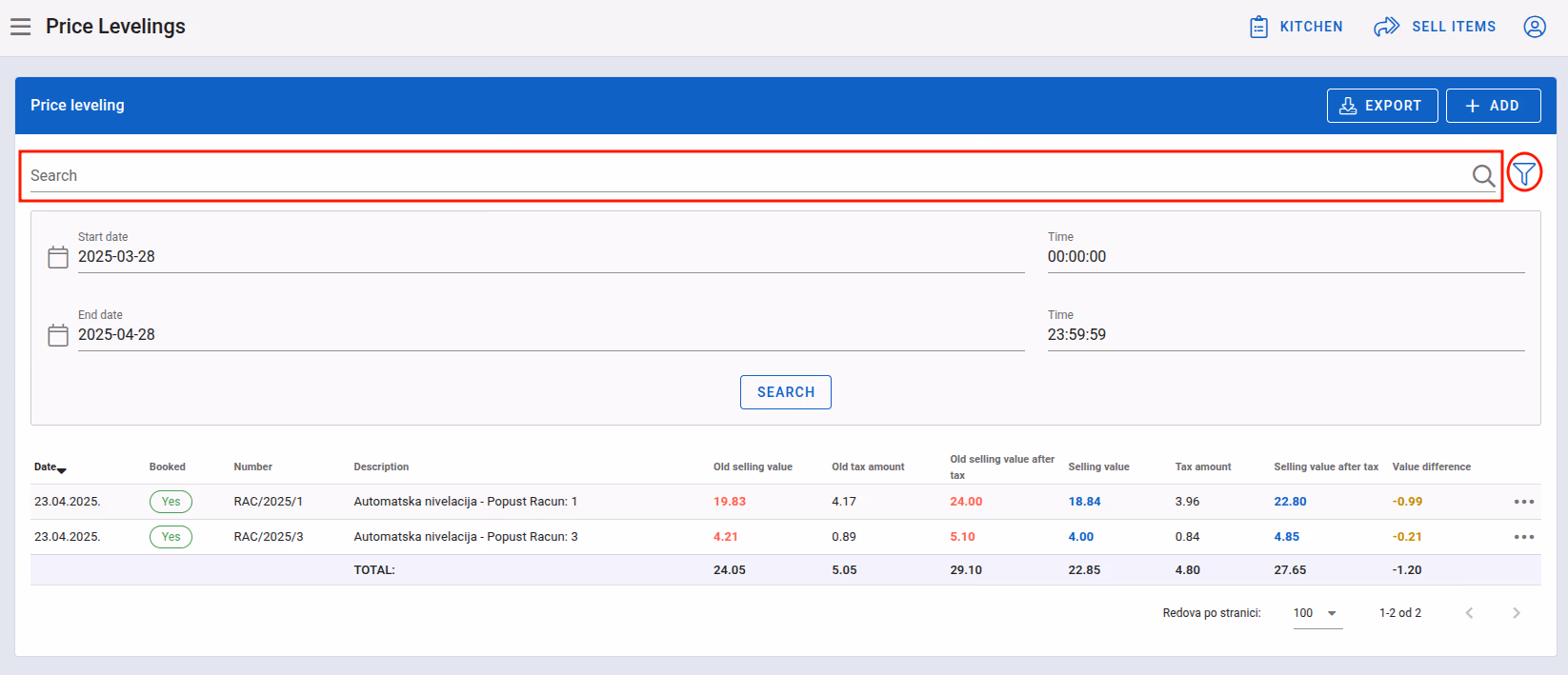Open the Kitchen view
The width and height of the screenshot is (1568, 675).
point(1296,27)
